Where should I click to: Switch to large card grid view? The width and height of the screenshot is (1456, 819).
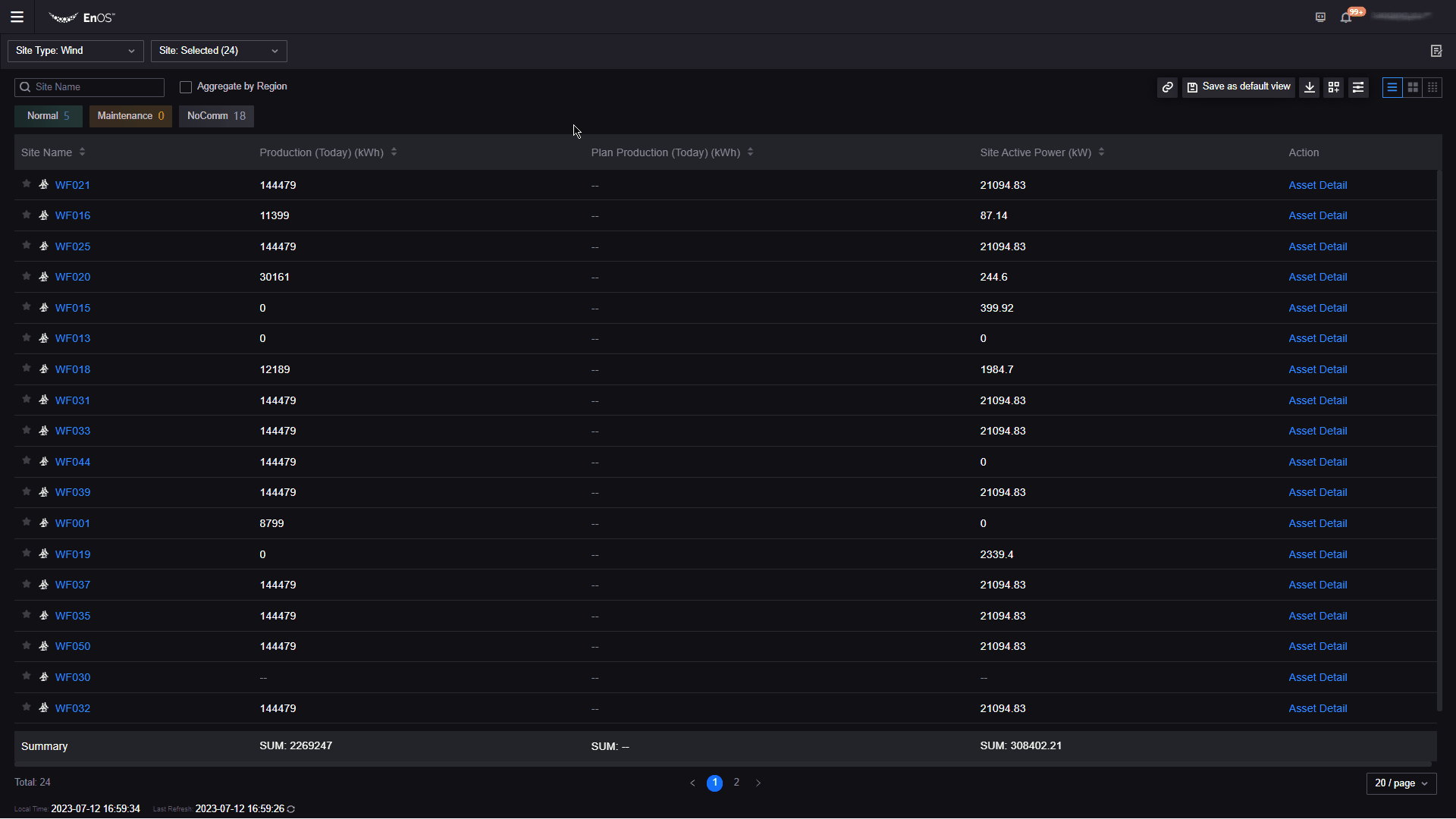[1412, 87]
